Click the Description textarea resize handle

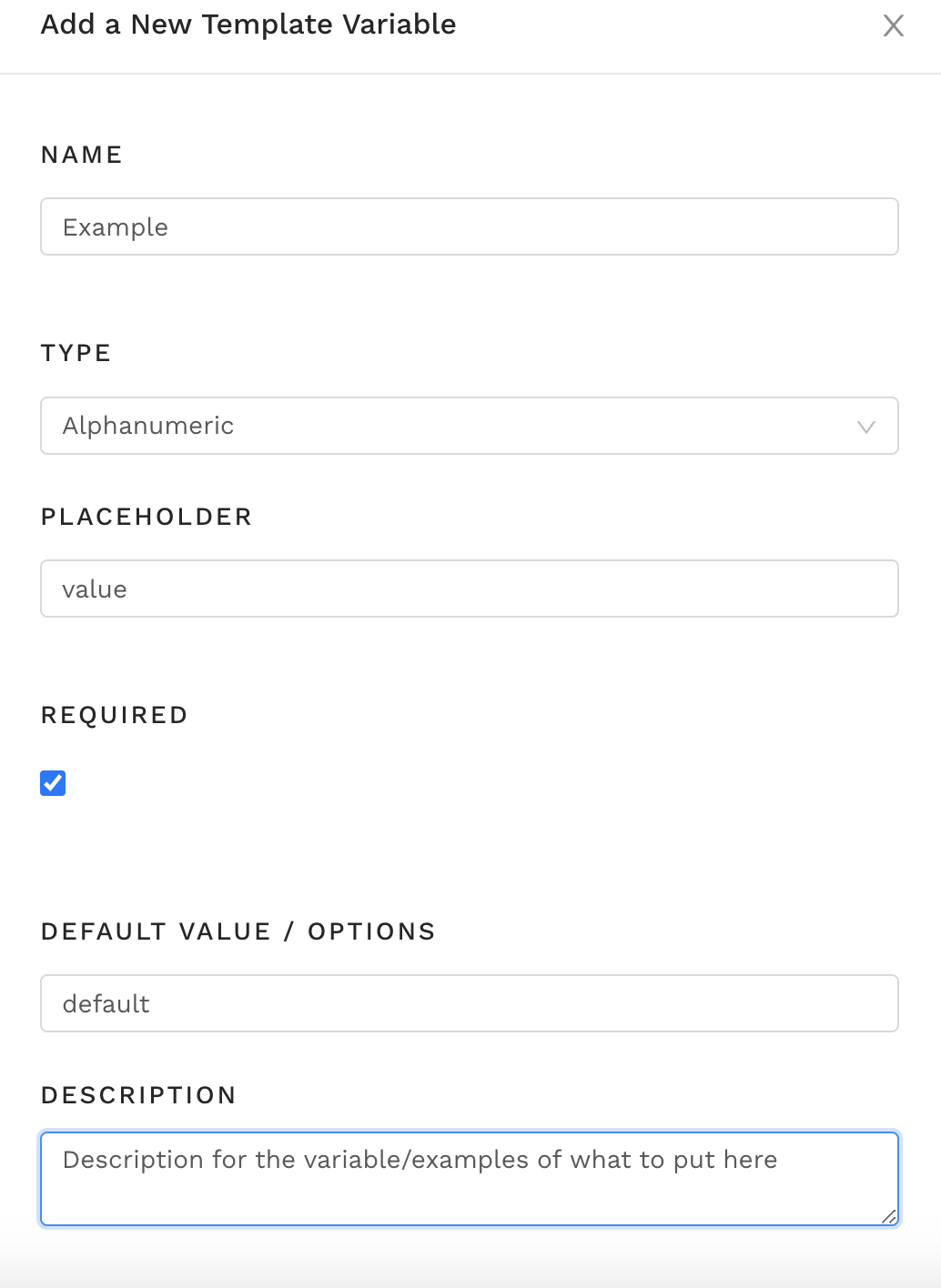coord(889,1216)
